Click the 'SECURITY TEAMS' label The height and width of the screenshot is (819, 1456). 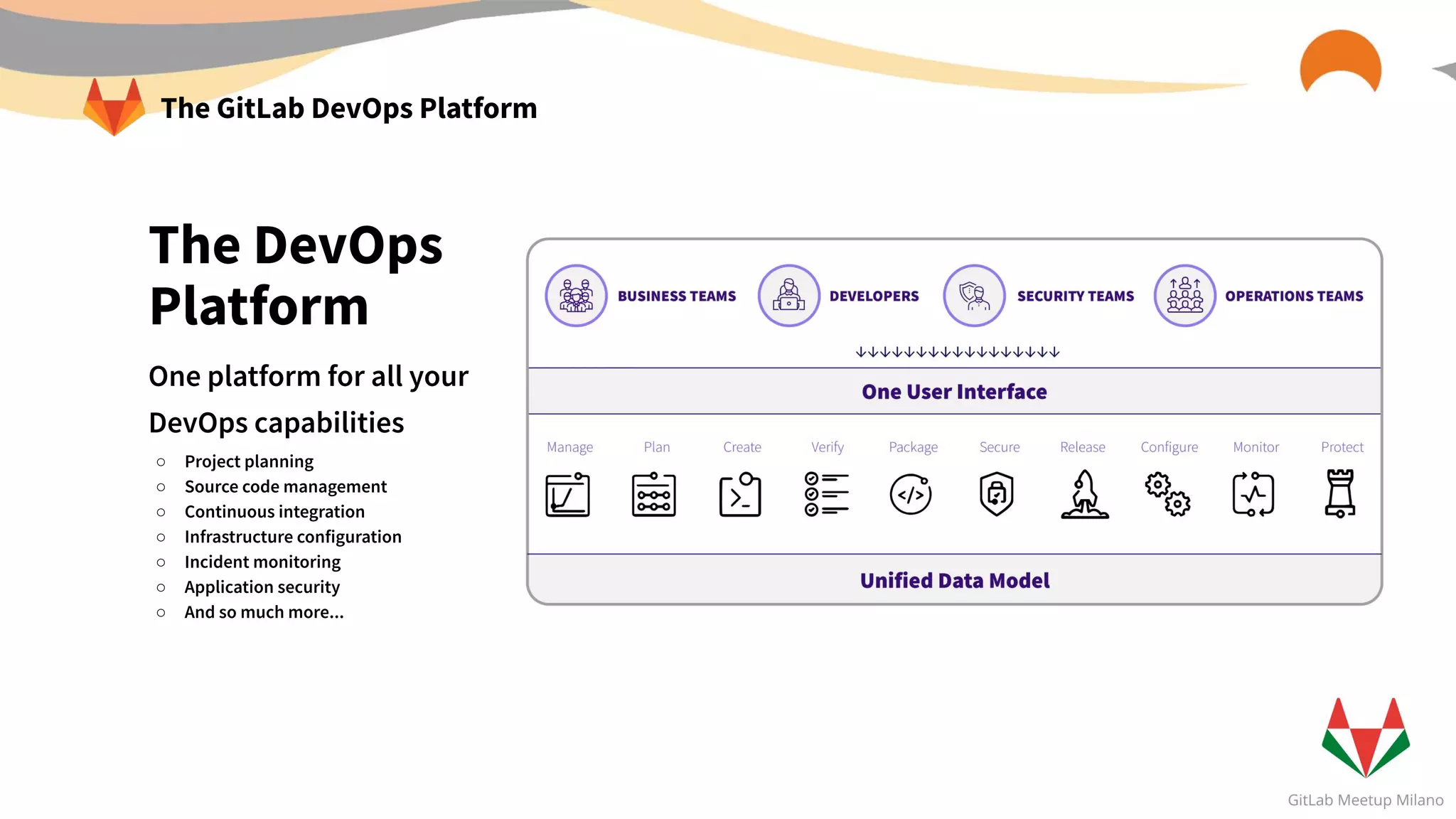click(x=1076, y=296)
